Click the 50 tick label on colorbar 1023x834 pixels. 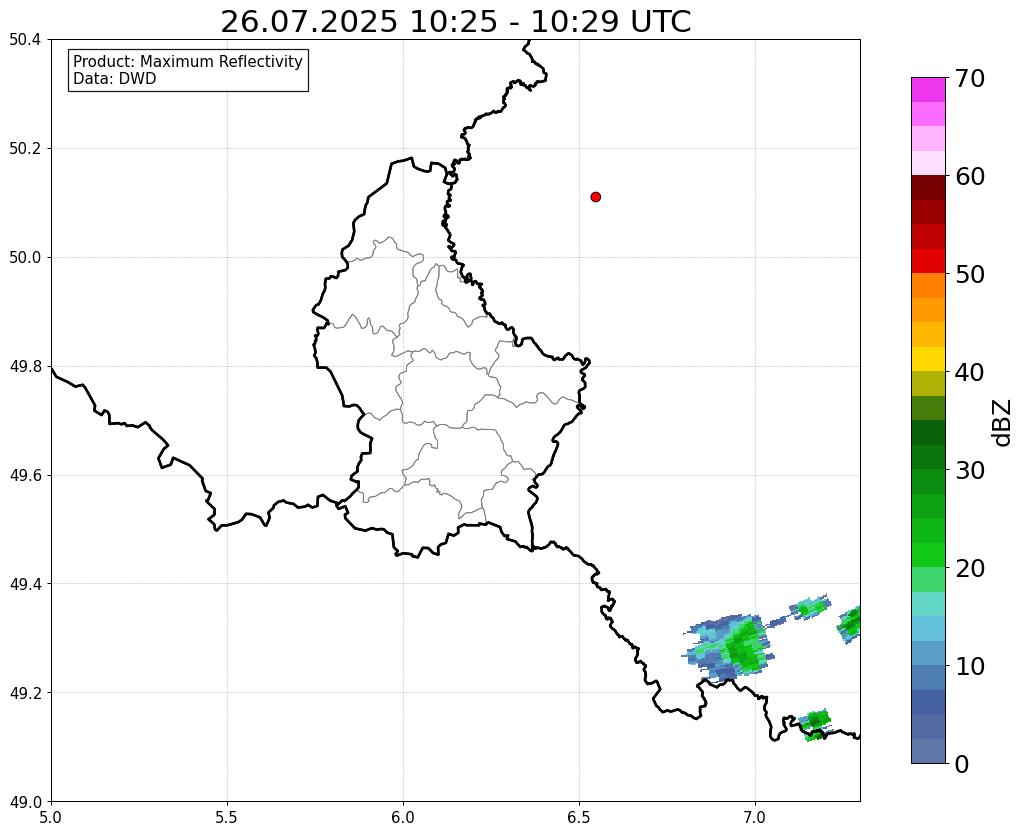970,274
